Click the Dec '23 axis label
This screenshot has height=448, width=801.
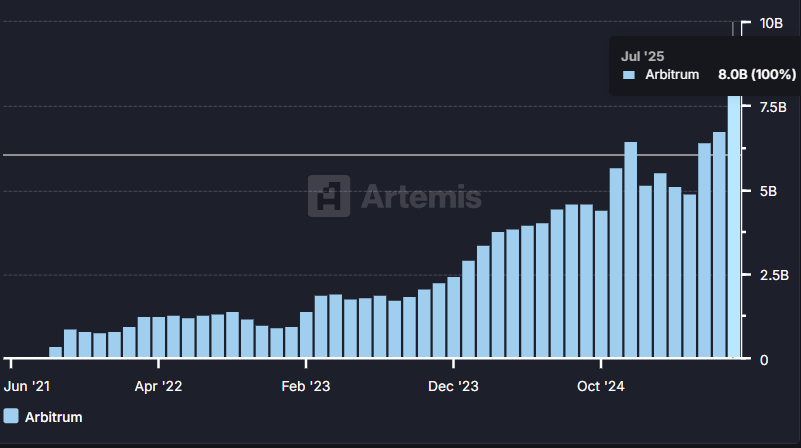453,386
